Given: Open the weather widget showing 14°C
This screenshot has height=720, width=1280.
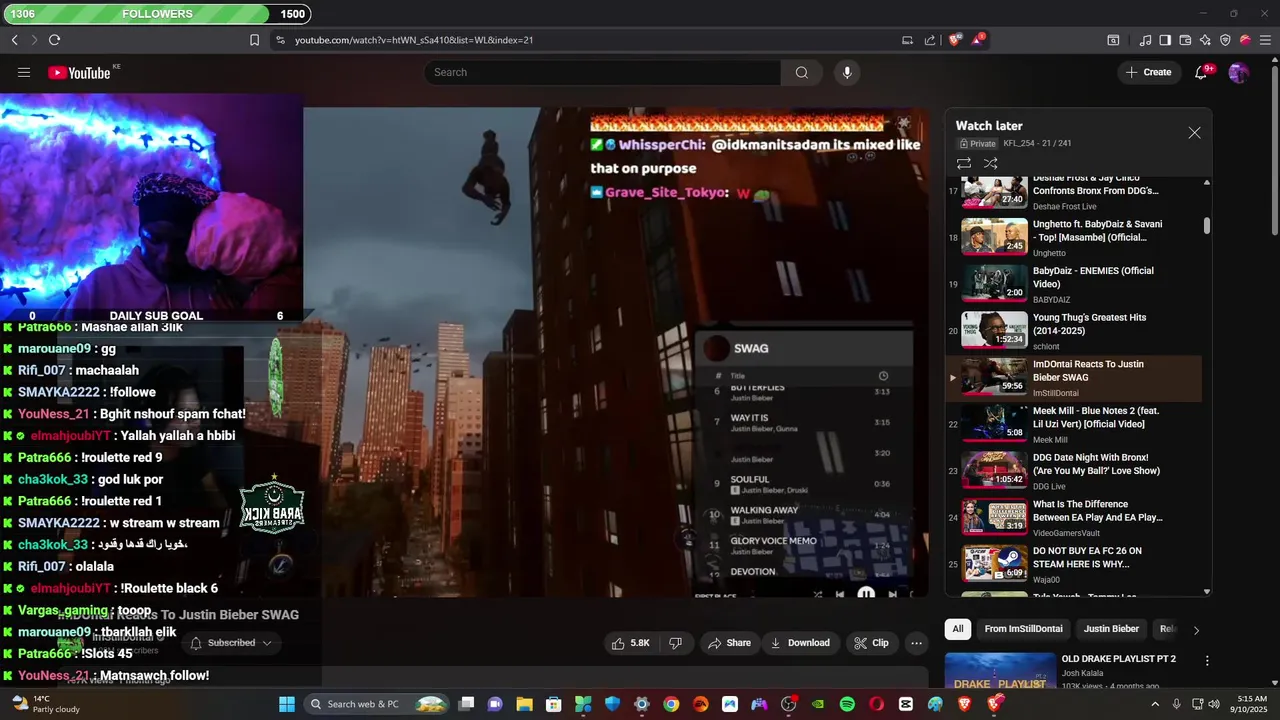Looking at the screenshot, I should click(45, 704).
